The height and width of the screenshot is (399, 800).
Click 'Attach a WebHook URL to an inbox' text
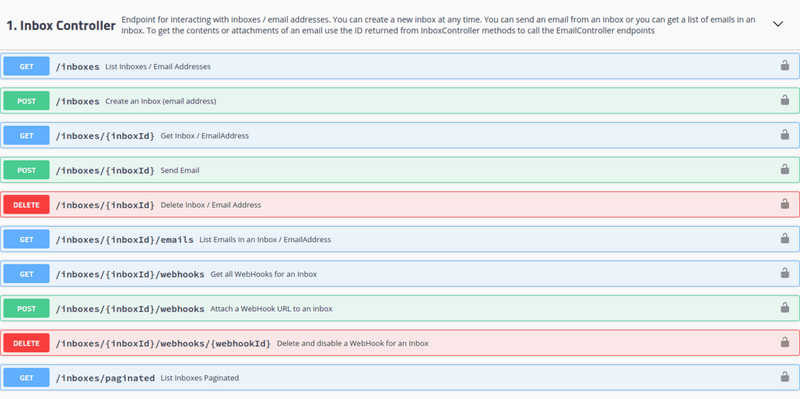pyautogui.click(x=271, y=309)
